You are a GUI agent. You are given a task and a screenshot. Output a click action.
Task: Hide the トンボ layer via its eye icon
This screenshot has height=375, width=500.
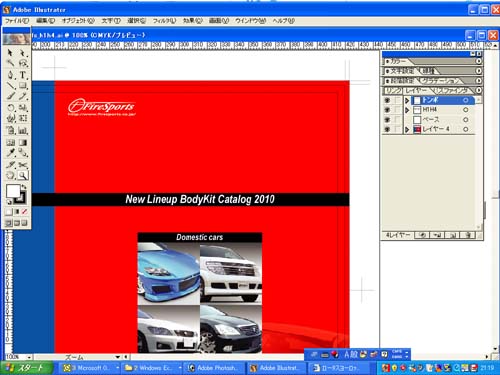387,100
